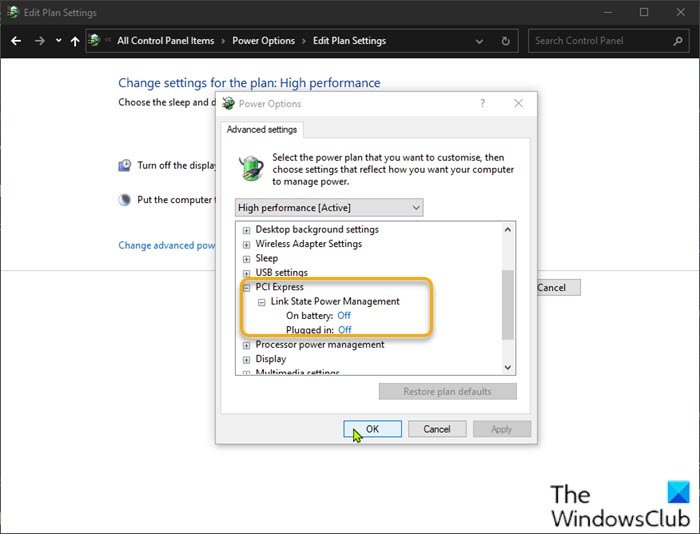The height and width of the screenshot is (534, 700).
Task: Expand the Display settings node
Action: point(246,360)
